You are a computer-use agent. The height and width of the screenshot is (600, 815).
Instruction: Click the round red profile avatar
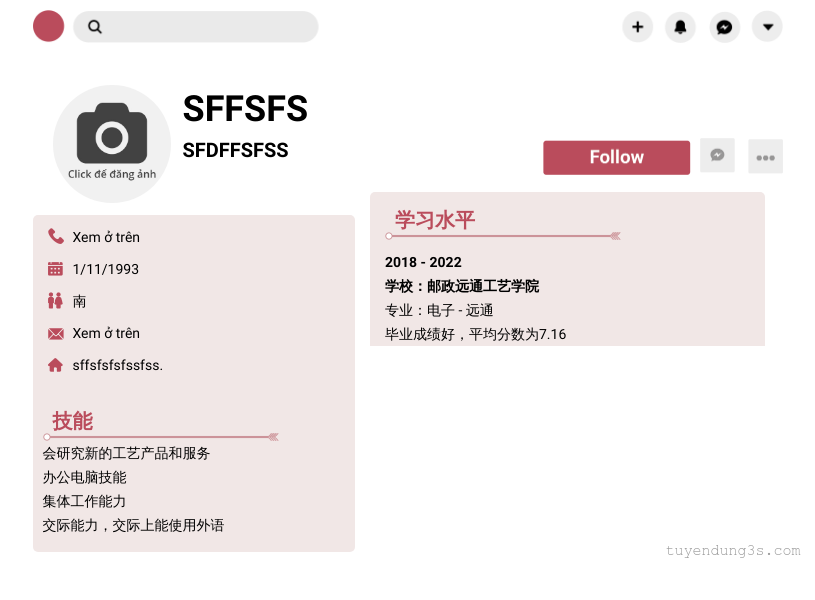(48, 27)
